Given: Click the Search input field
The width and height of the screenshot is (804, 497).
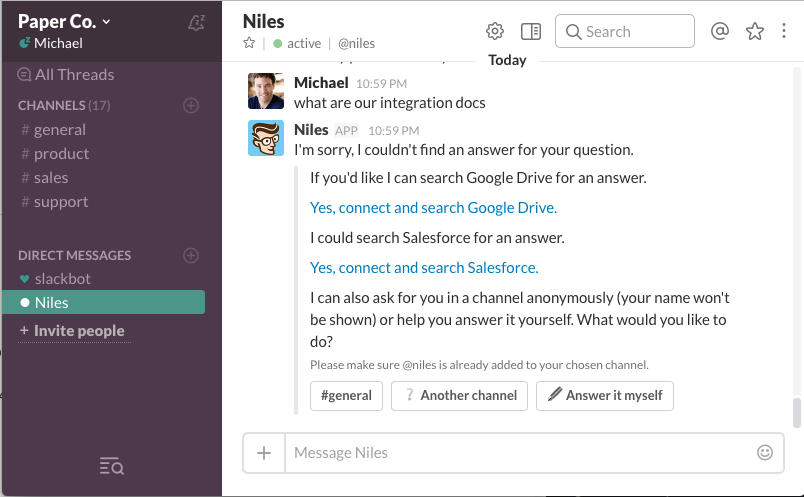Looking at the screenshot, I should pyautogui.click(x=625, y=31).
